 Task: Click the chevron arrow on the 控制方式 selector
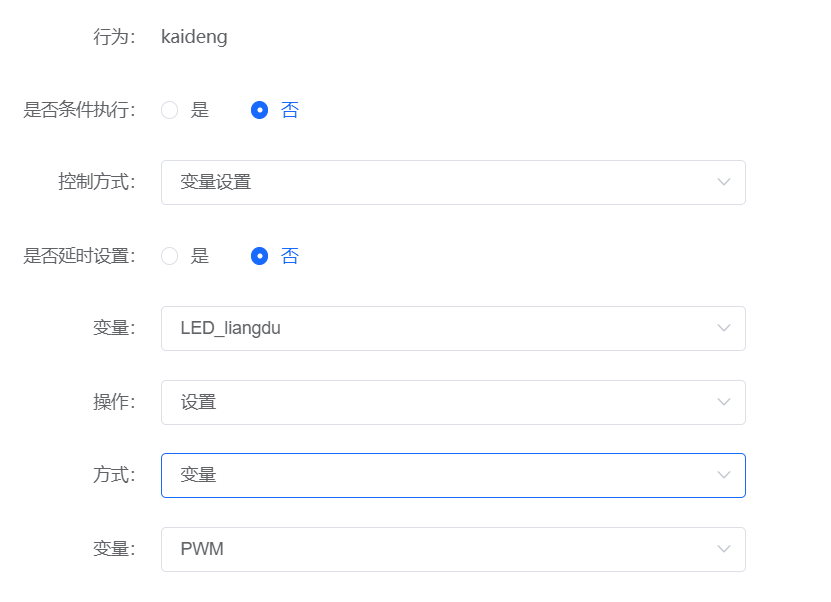coord(723,182)
